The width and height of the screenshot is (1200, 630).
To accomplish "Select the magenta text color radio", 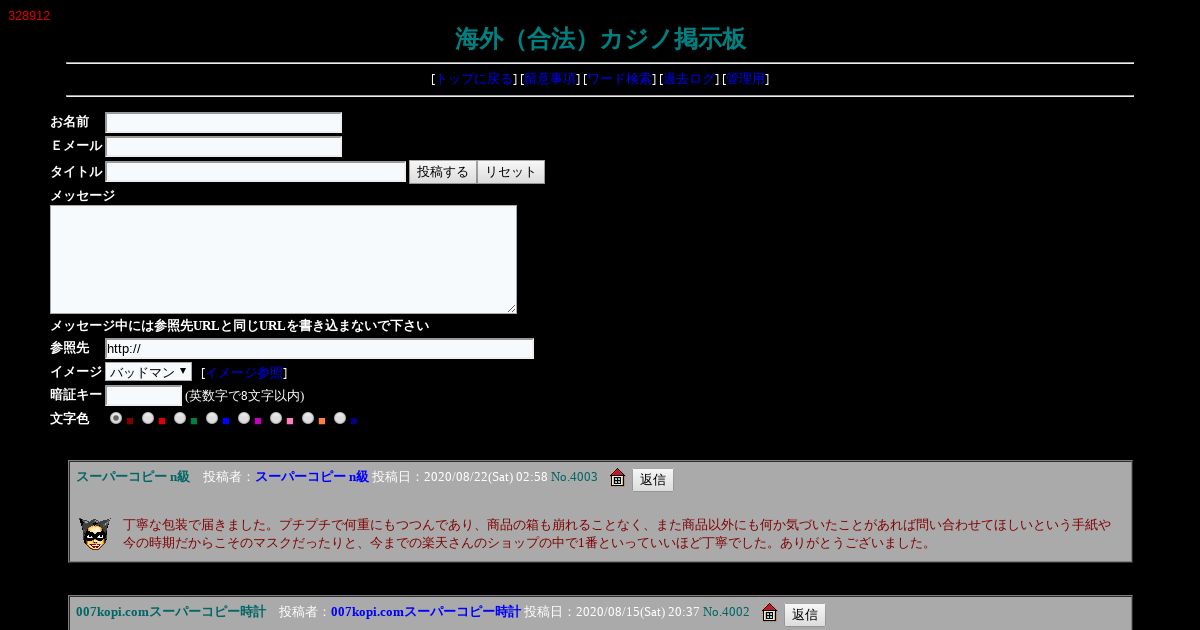I will [244, 418].
